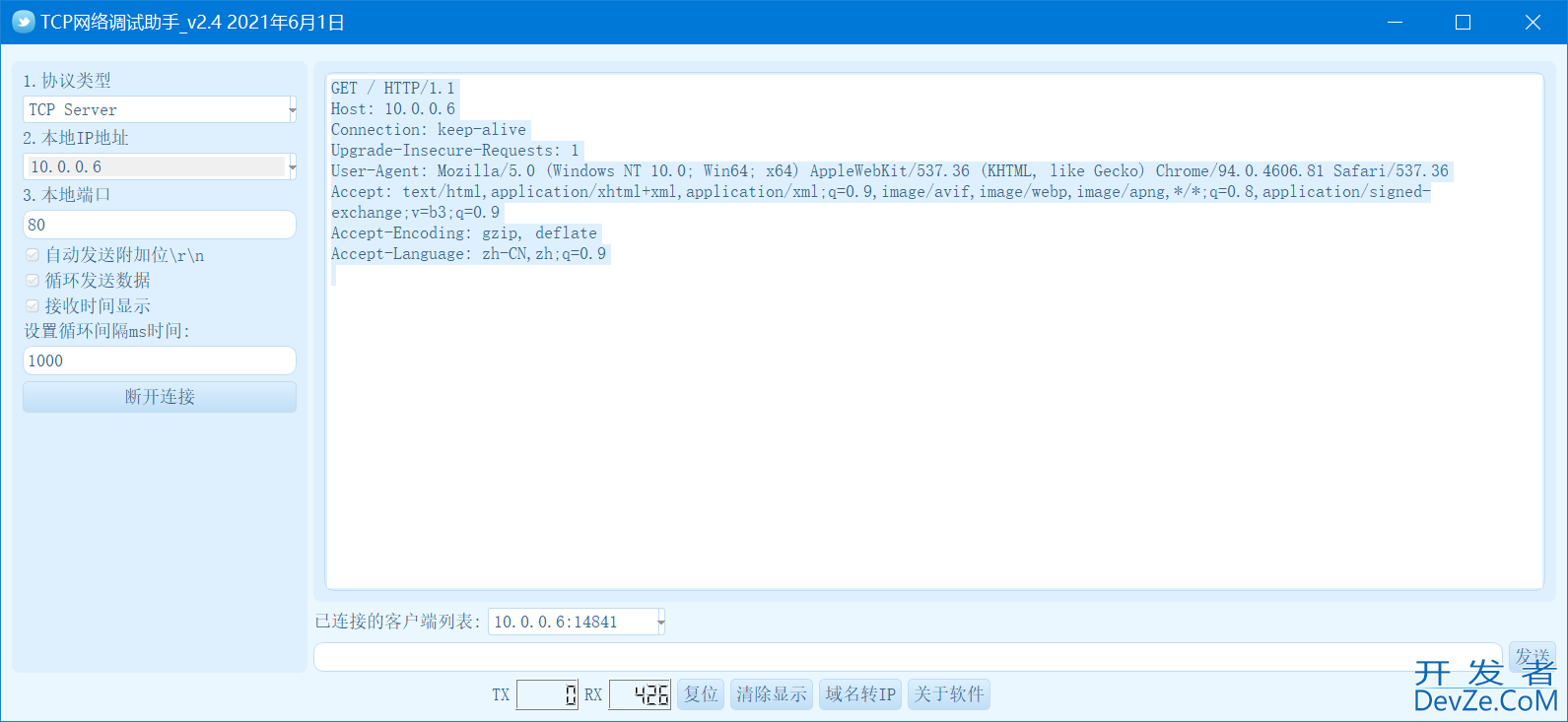The height and width of the screenshot is (722, 1568).
Task: Open the connected clients list dropdown
Action: [577, 622]
